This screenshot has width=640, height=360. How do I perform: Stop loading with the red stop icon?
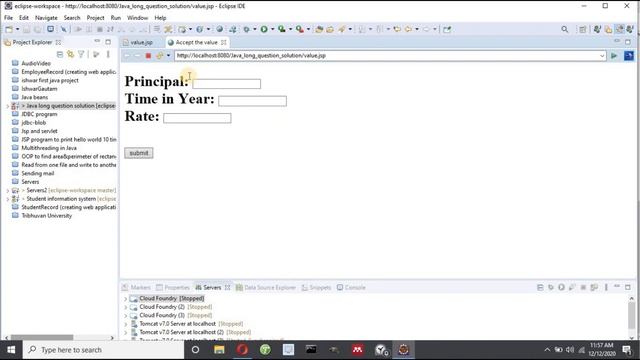click(148, 56)
